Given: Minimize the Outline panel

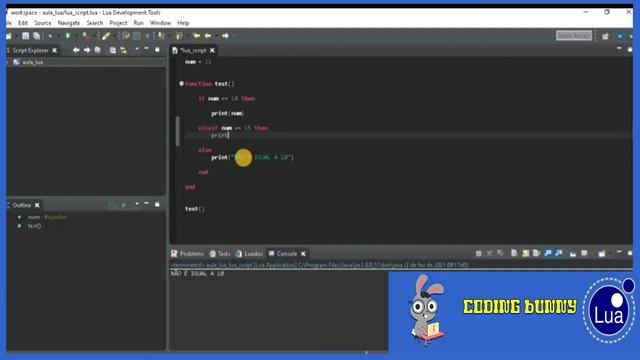Looking at the screenshot, I should (147, 204).
